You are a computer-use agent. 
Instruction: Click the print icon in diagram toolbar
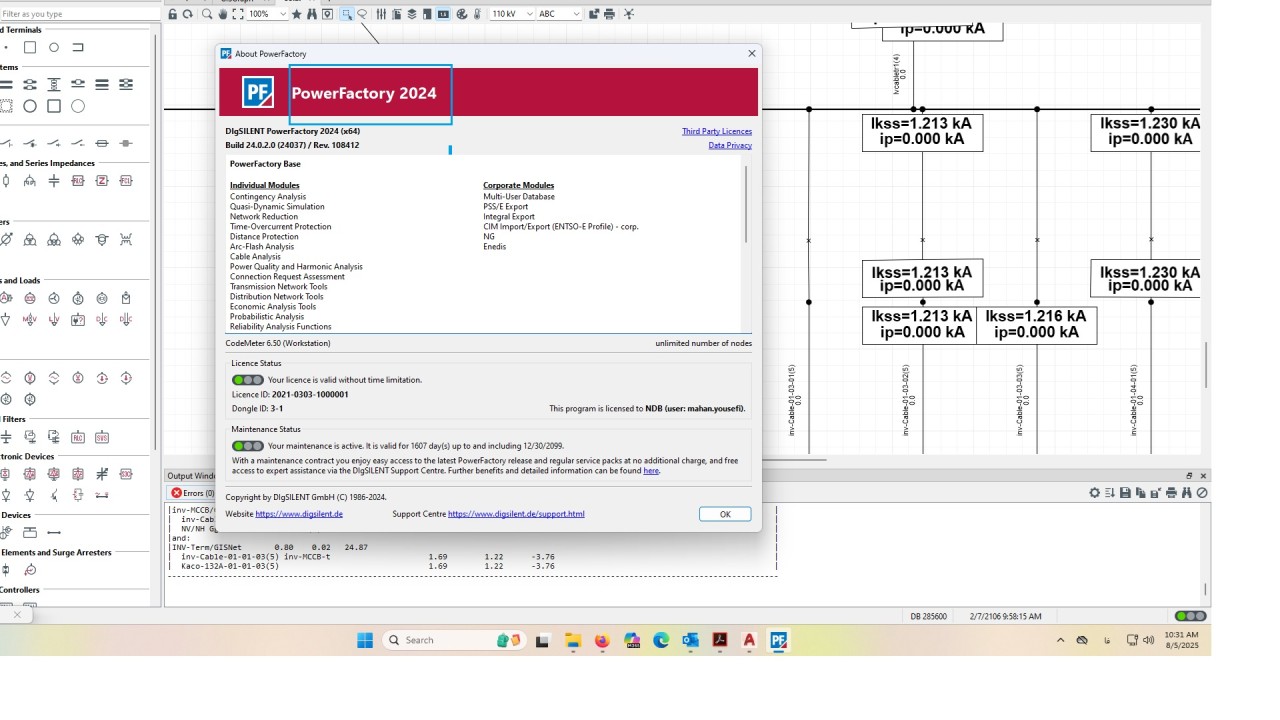pyautogui.click(x=609, y=14)
